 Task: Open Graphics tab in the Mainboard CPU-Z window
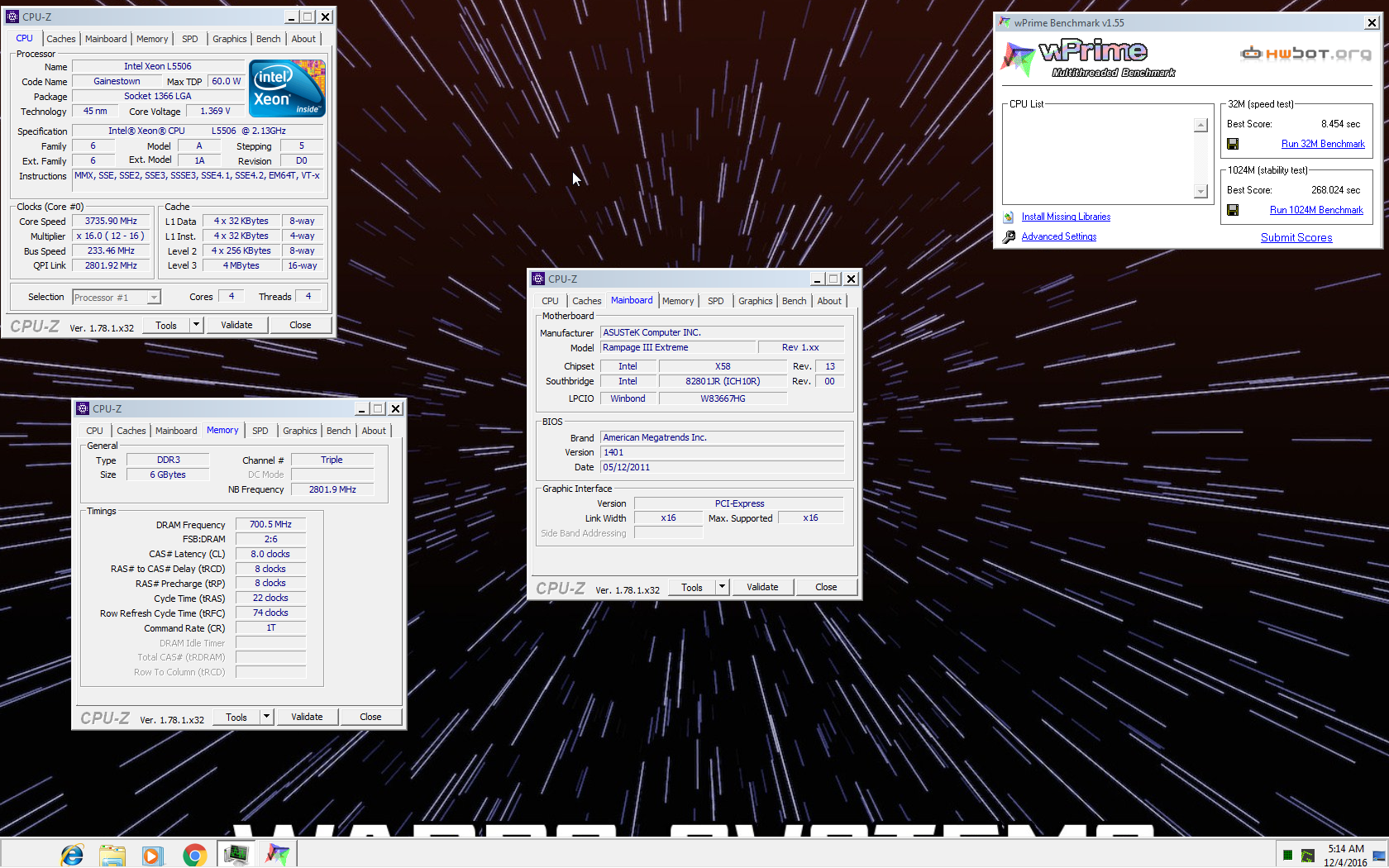pos(756,301)
